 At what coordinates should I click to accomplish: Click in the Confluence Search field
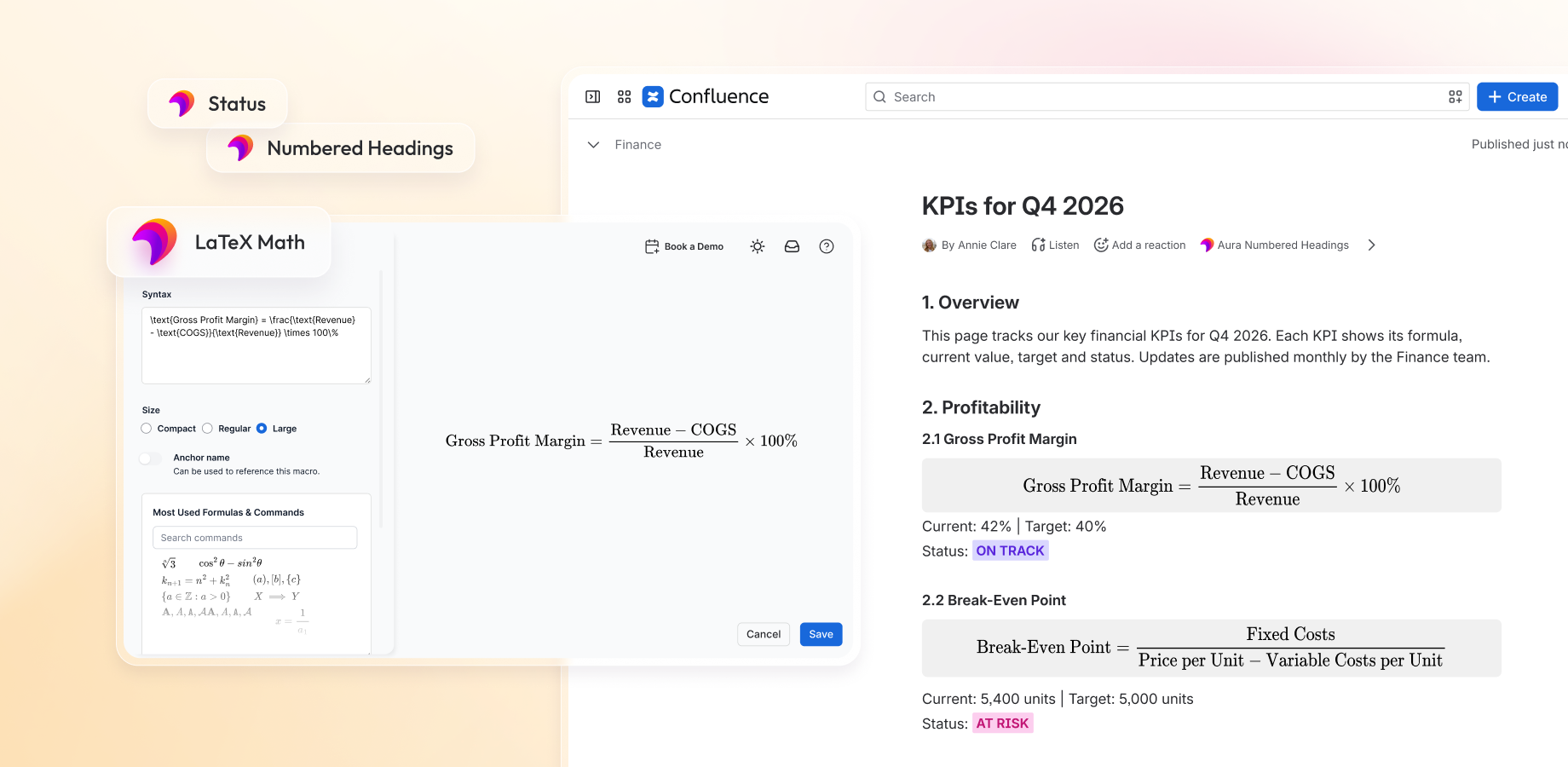coord(1169,97)
